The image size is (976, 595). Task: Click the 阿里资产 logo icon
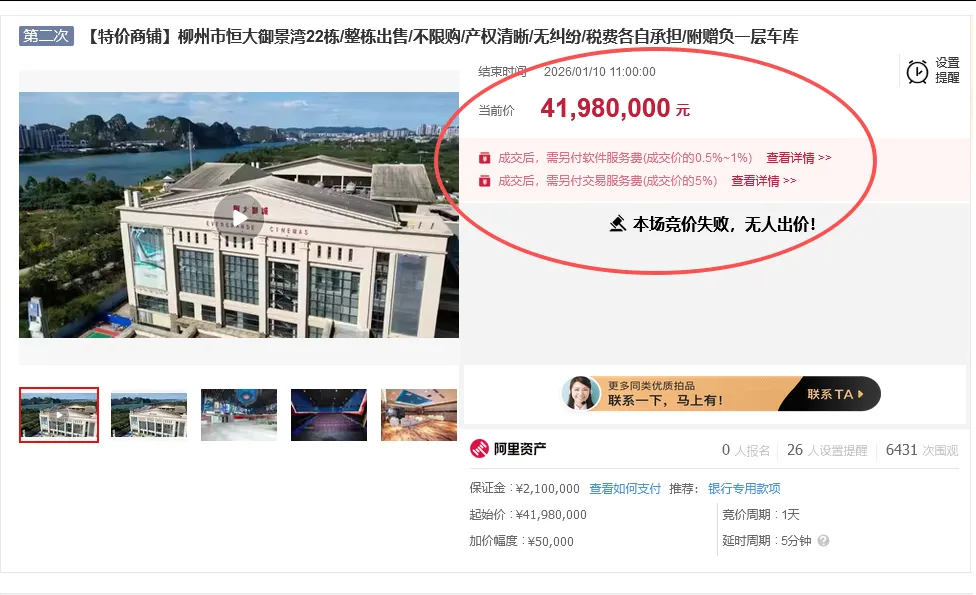[x=479, y=449]
